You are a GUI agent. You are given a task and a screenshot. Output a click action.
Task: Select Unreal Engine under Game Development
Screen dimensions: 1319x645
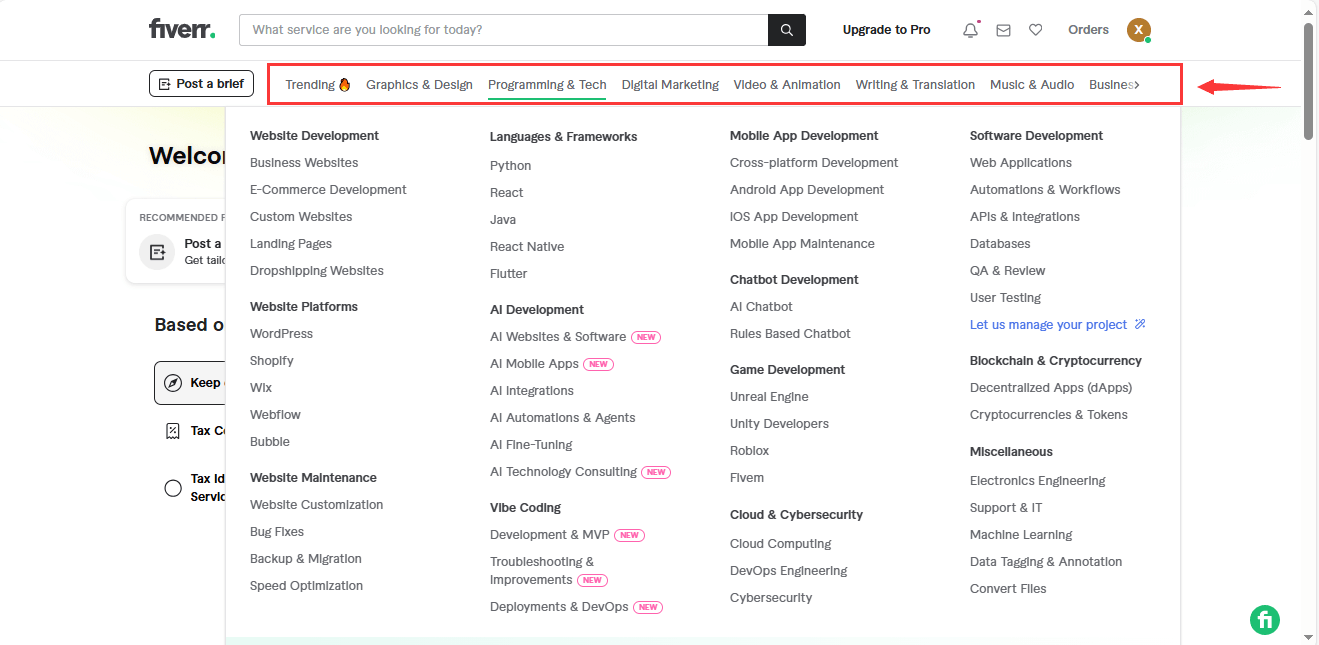click(769, 397)
